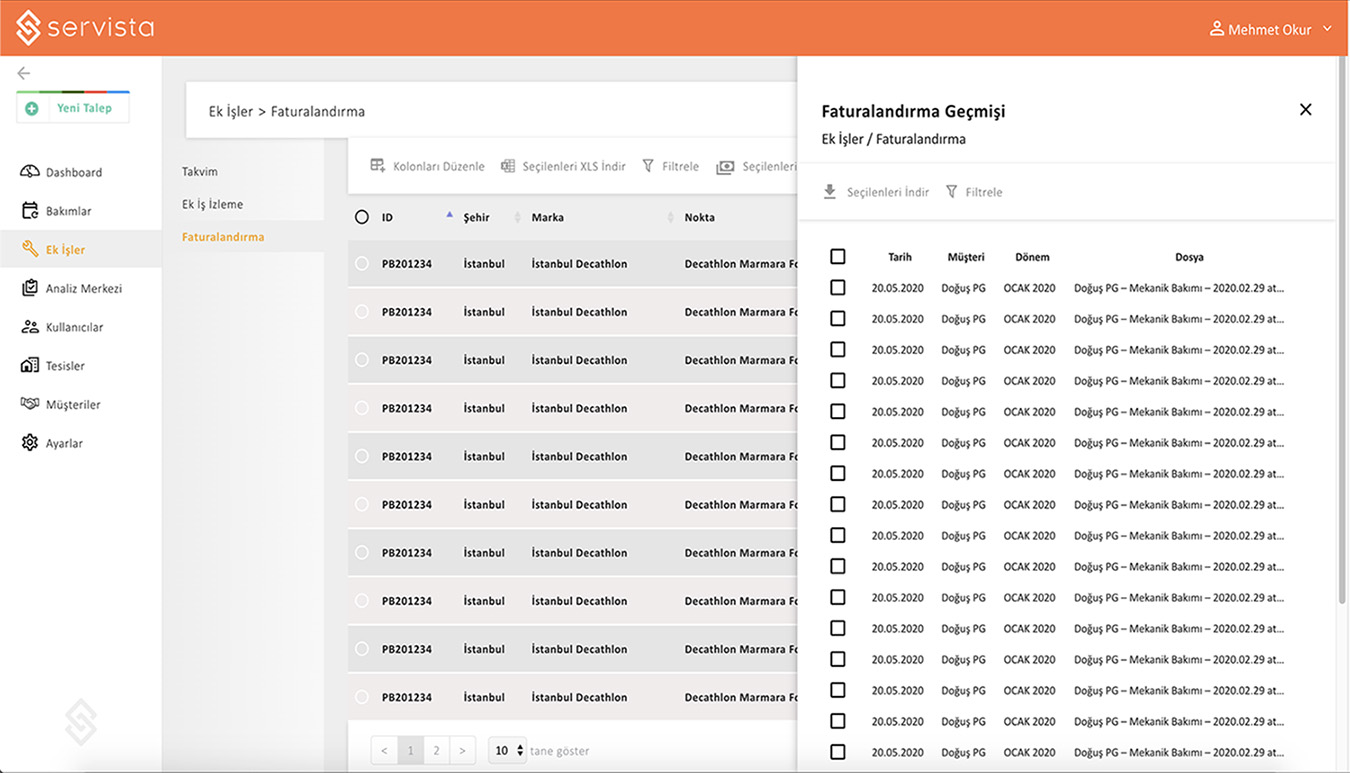The image size is (1350, 773).
Task: Sort by the ID column arrow
Action: (449, 216)
